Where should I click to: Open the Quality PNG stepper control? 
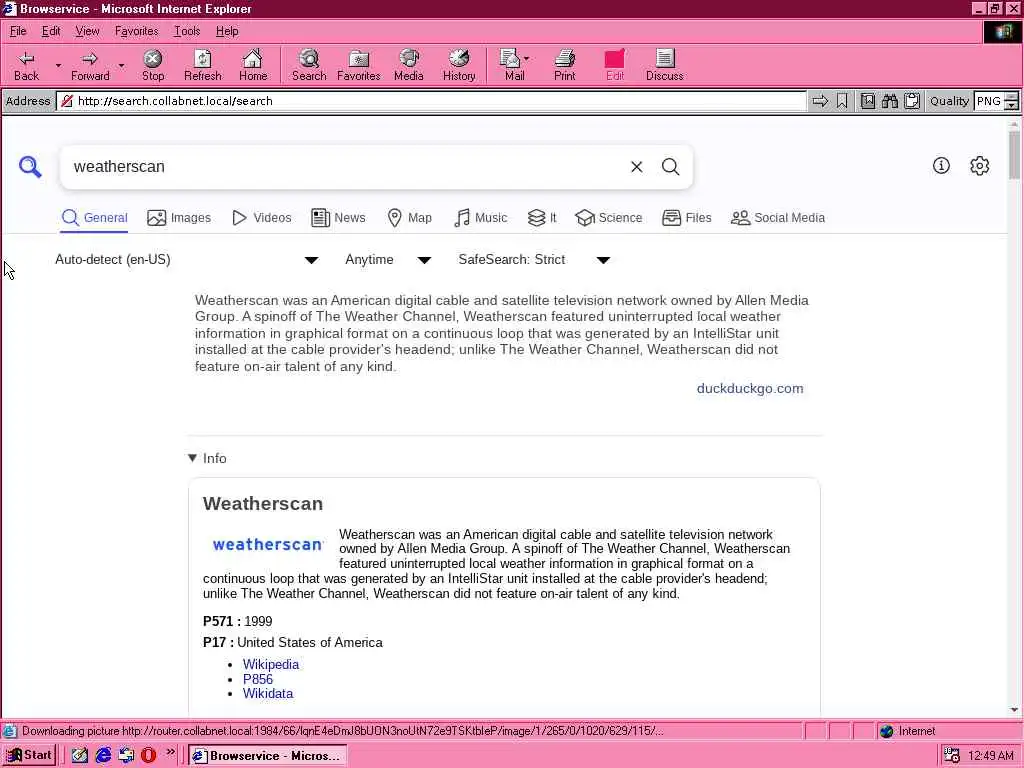1011,101
